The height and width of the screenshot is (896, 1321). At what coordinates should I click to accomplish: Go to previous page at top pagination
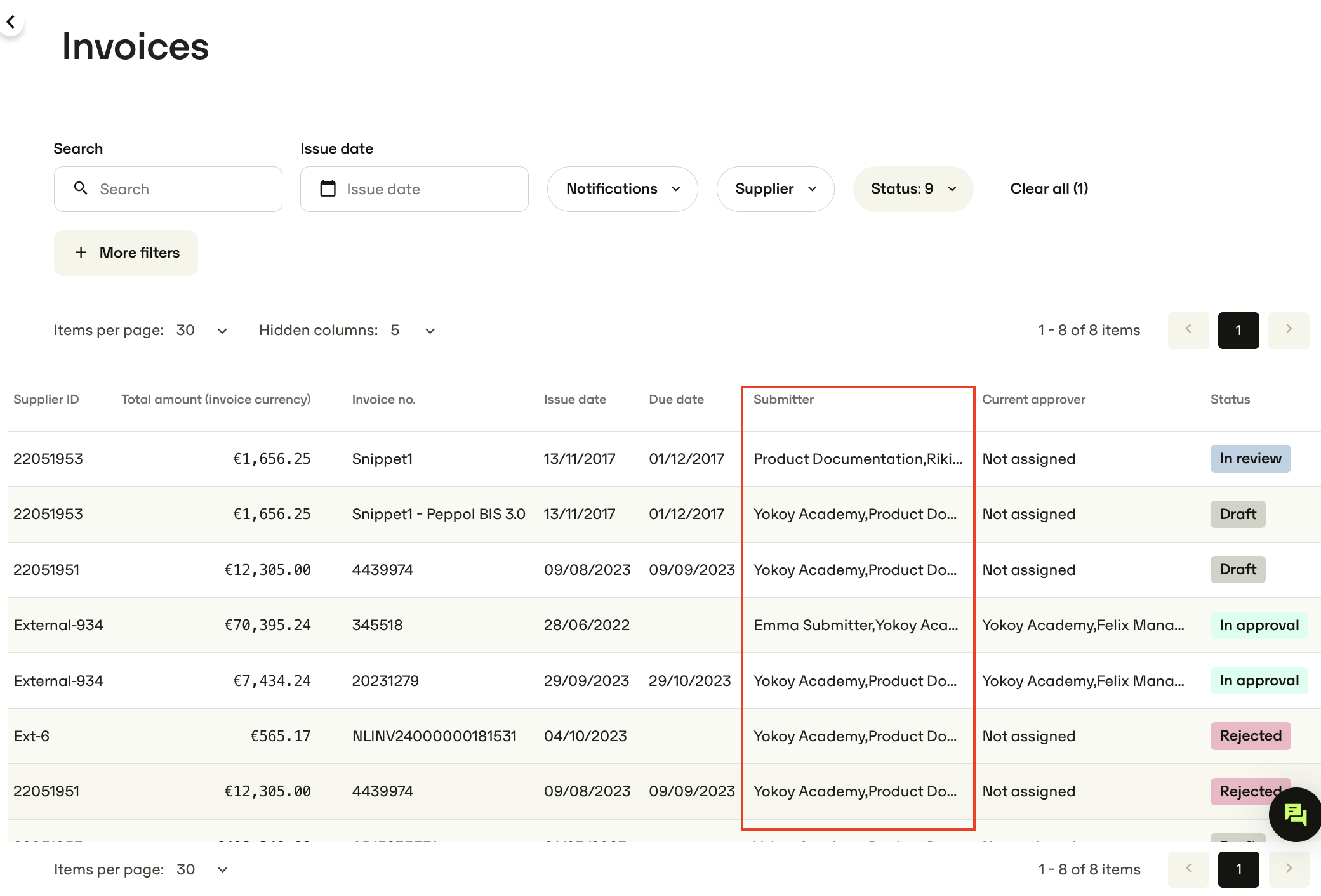1188,330
